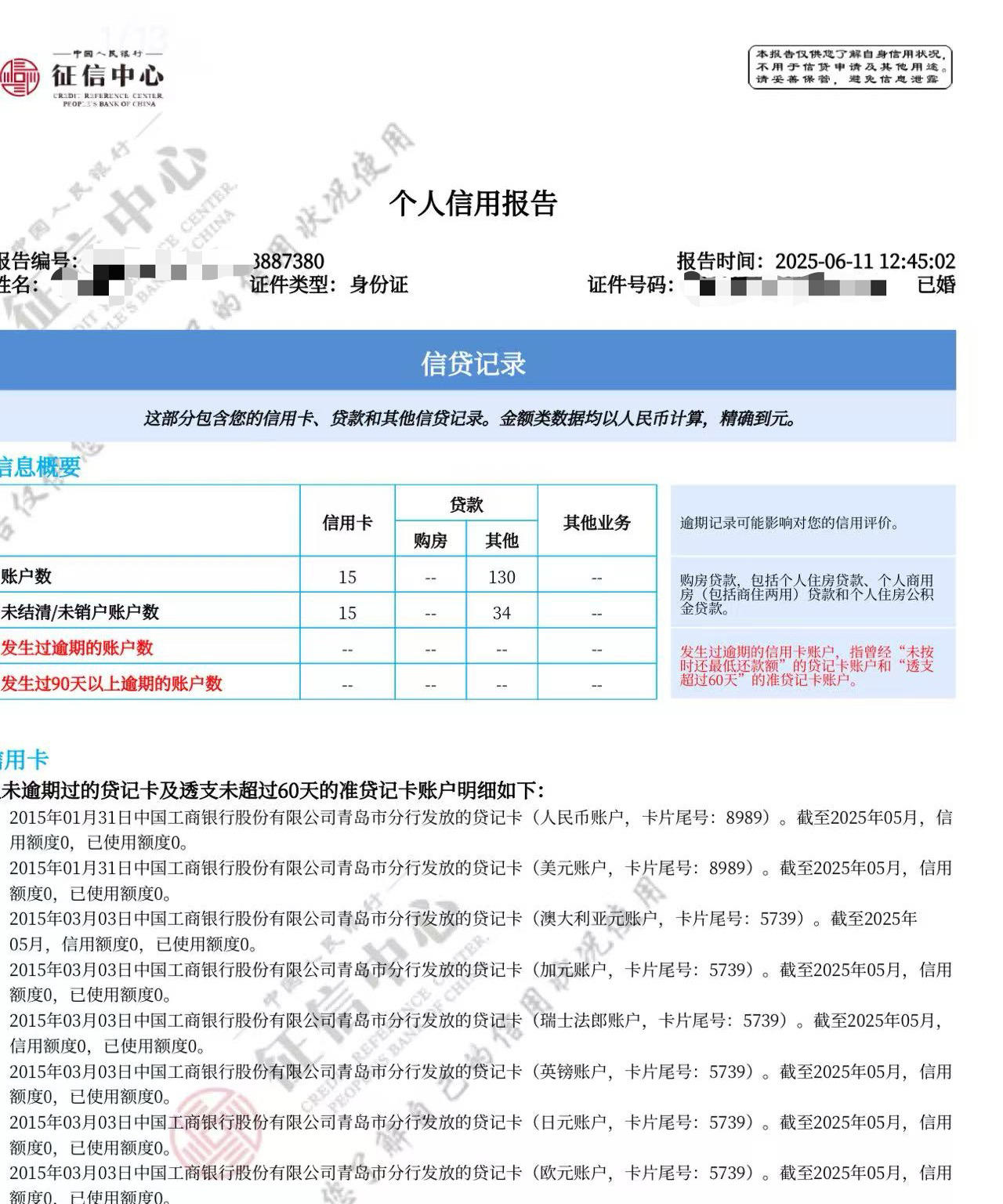The height and width of the screenshot is (1204, 1003).
Task: Select the italic note 这部分包含您的信用卡
Action: pos(470,418)
